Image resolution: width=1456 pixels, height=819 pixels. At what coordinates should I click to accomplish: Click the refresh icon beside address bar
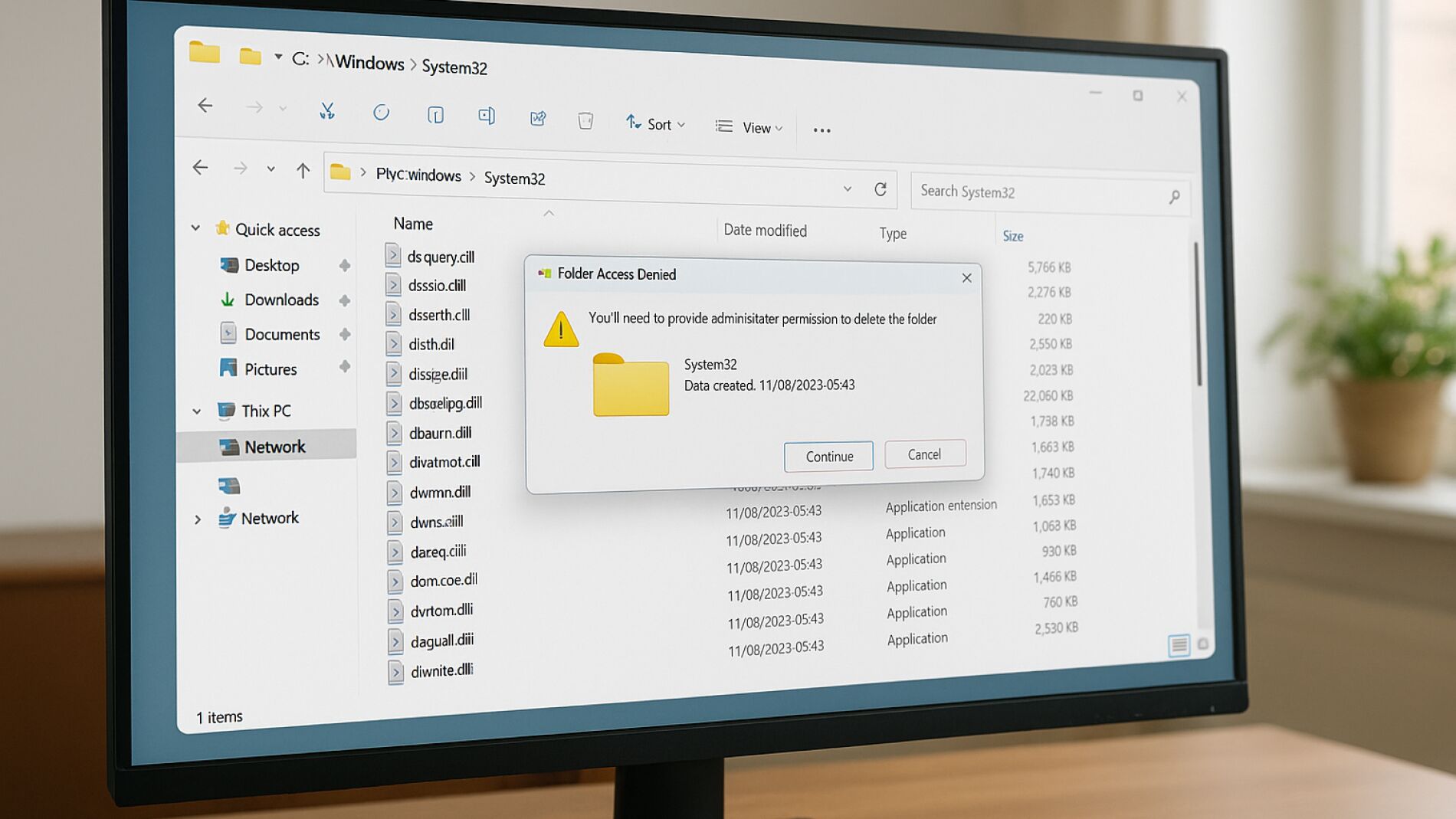(880, 189)
